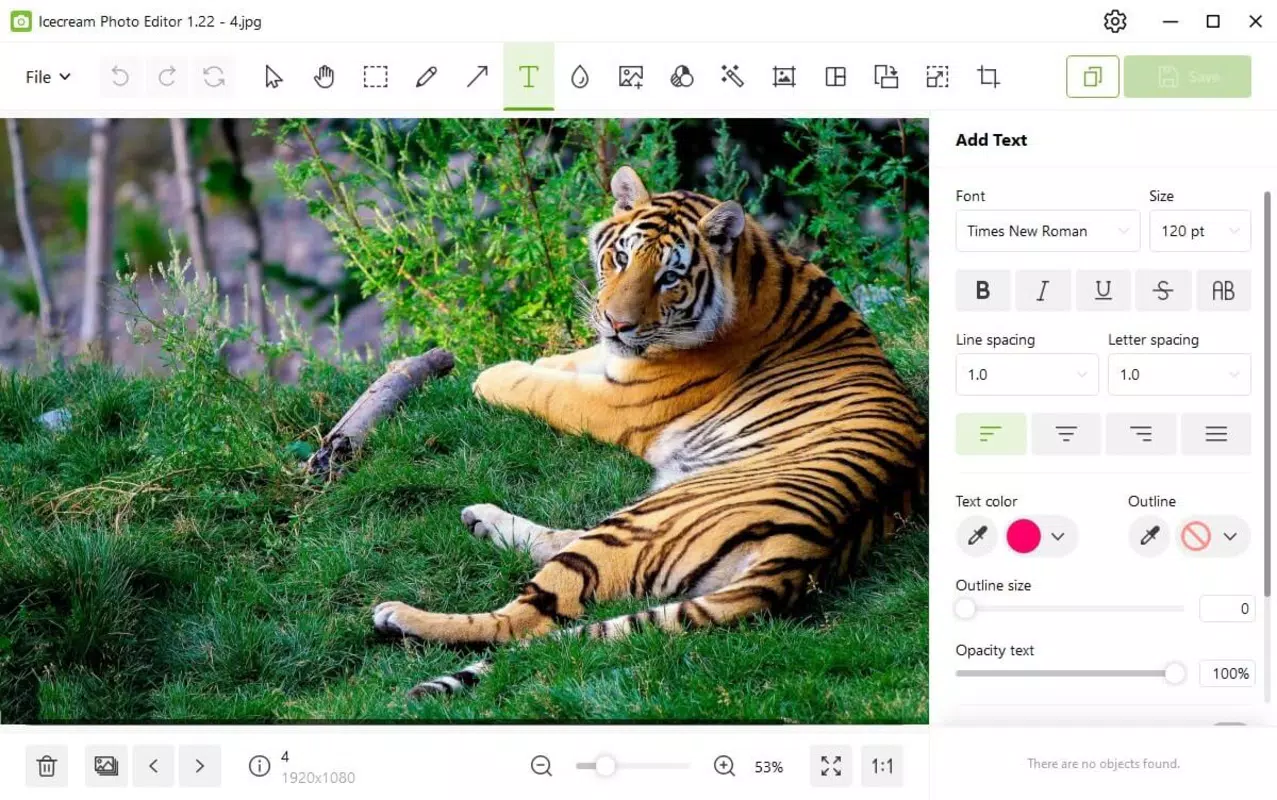Screen dimensions: 1277x800
Task: Click the Redo arrow icon
Action: click(167, 77)
